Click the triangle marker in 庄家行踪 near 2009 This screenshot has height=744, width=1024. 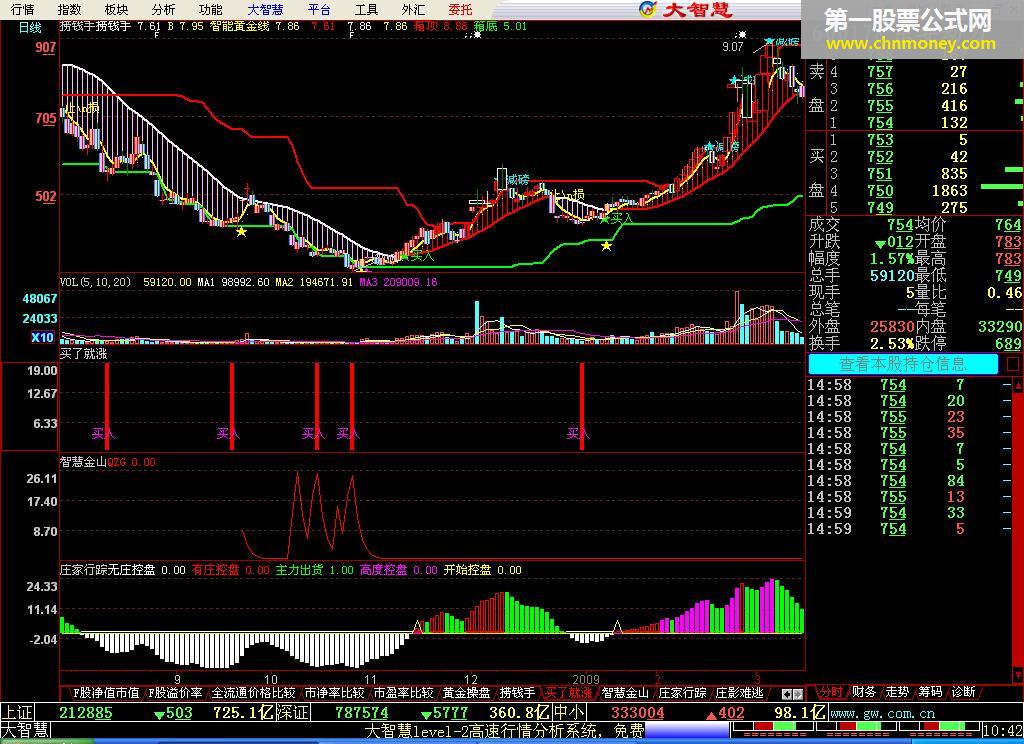point(617,627)
